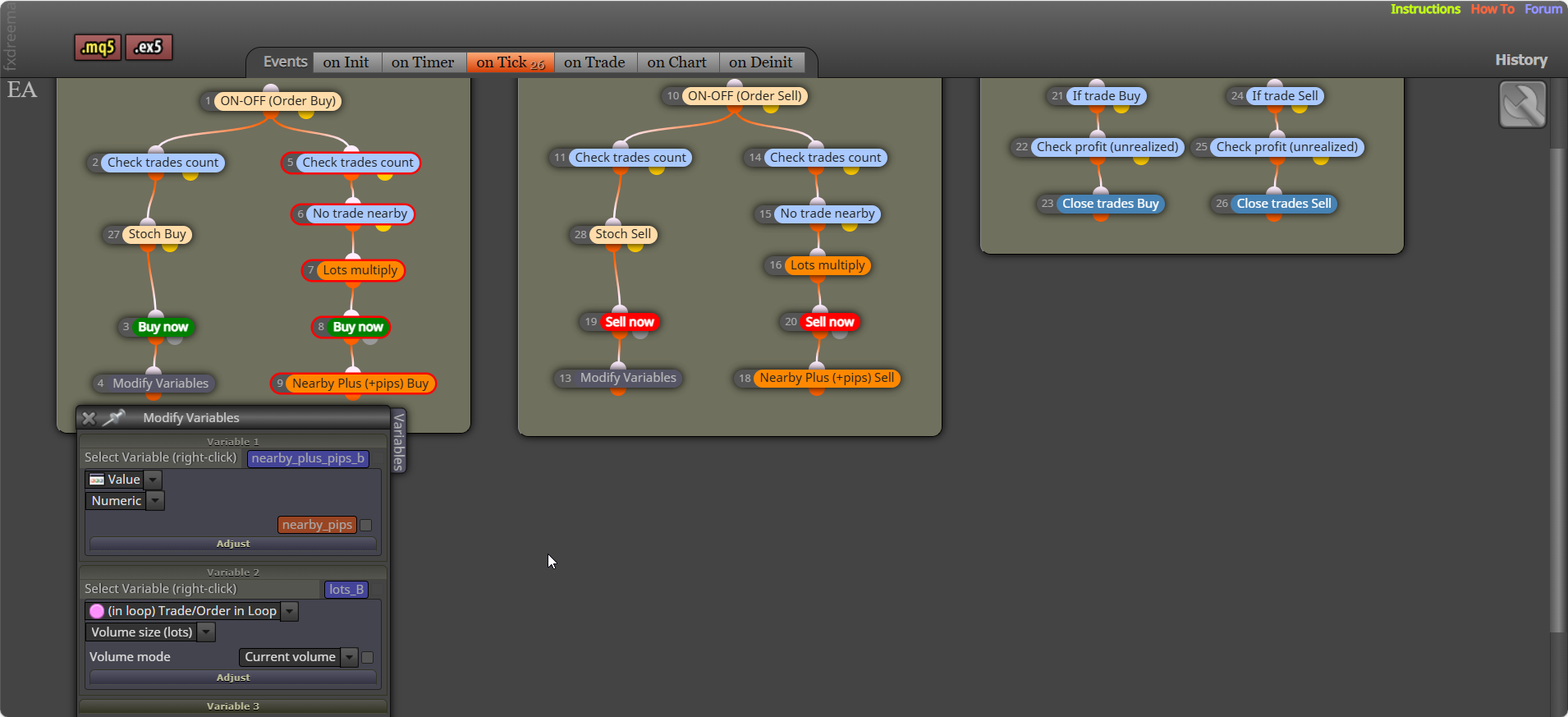This screenshot has height=717, width=1568.
Task: Click the nearby_plus_pips_b variable chip
Action: pos(308,458)
